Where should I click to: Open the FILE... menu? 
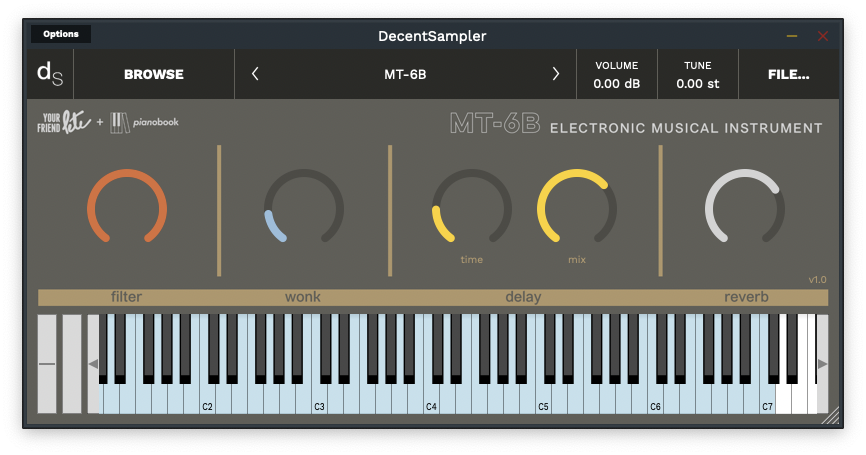click(x=788, y=74)
